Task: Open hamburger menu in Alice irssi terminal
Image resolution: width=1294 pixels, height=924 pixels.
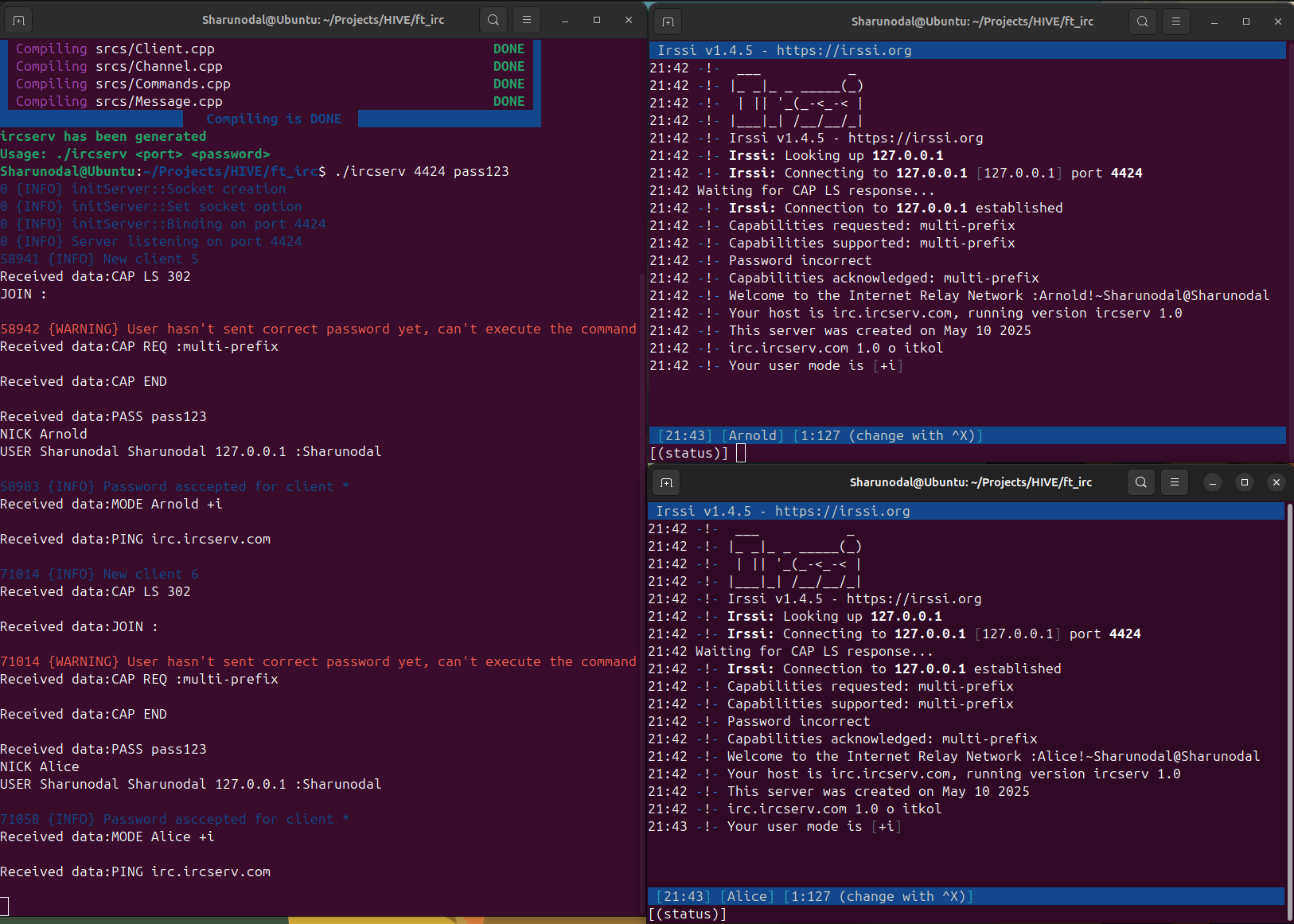Action: pos(1175,482)
